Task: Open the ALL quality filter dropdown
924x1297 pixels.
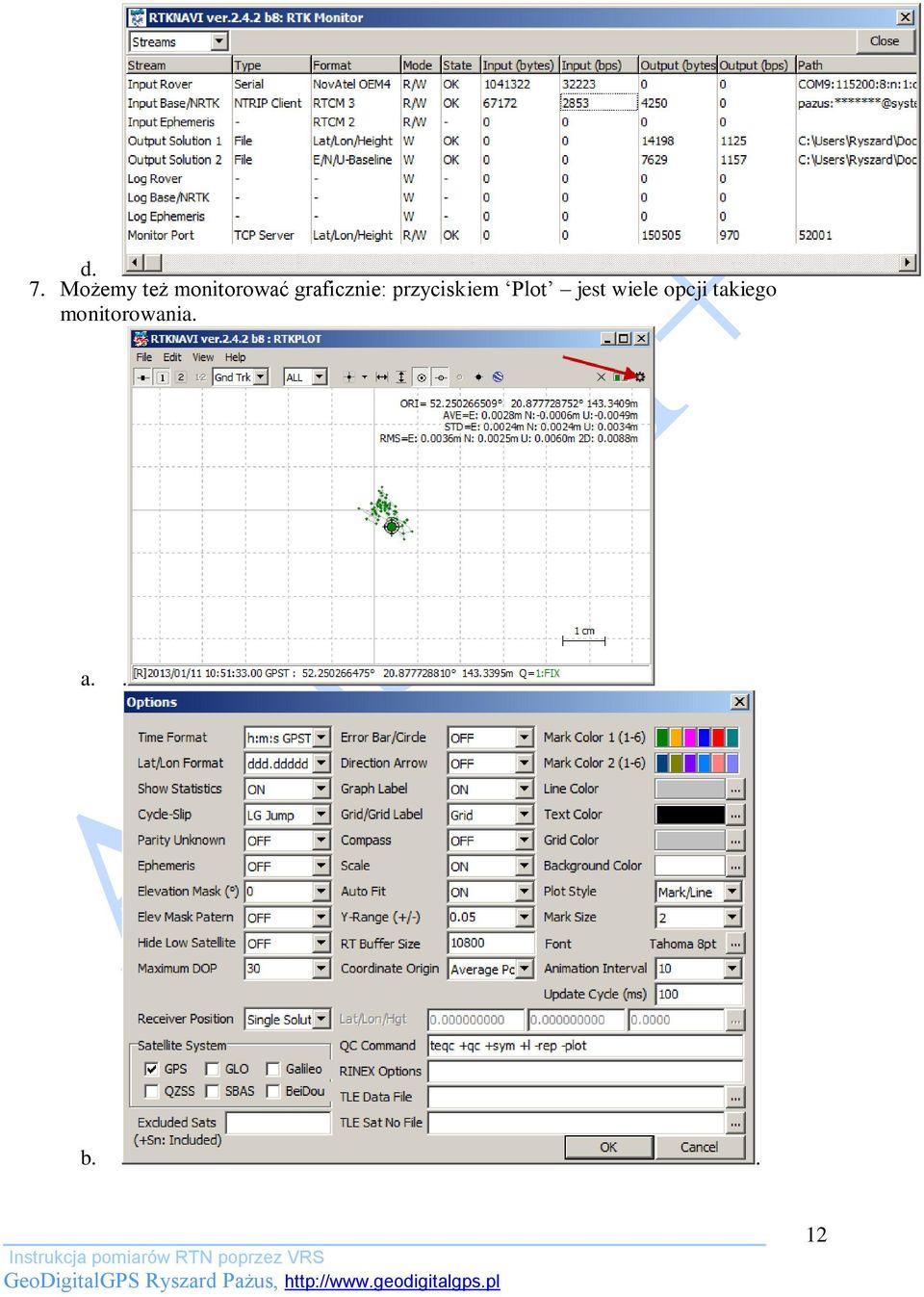Action: pyautogui.click(x=320, y=376)
